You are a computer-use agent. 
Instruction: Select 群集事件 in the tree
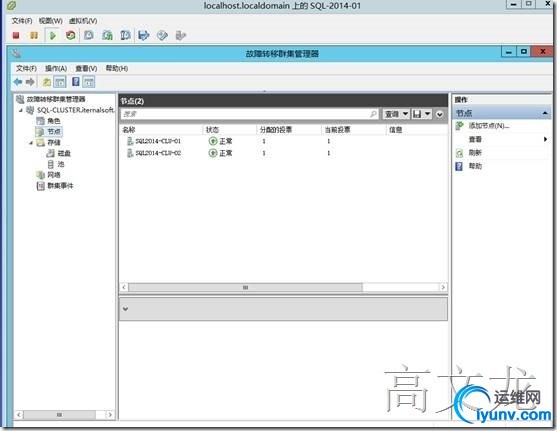click(60, 185)
